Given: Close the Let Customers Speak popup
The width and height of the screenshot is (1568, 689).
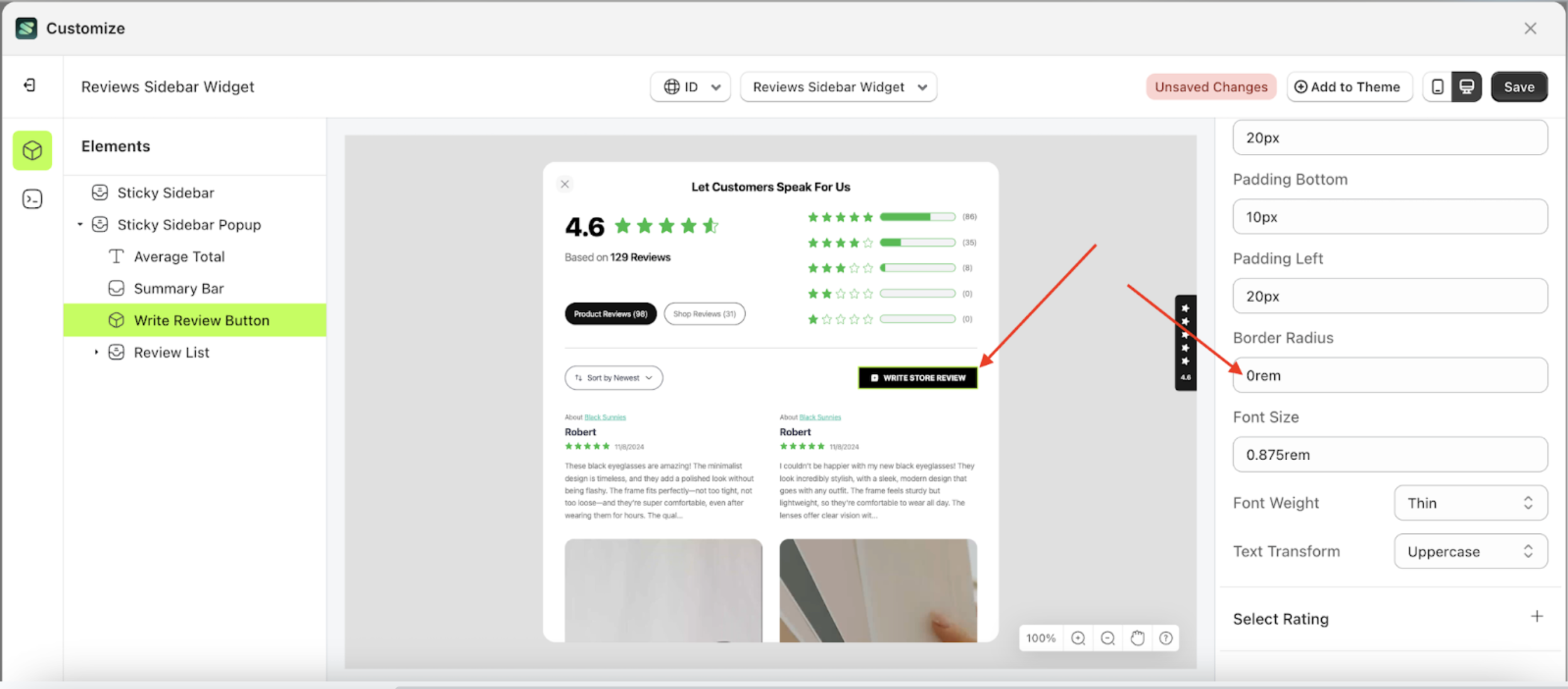Looking at the screenshot, I should [563, 184].
